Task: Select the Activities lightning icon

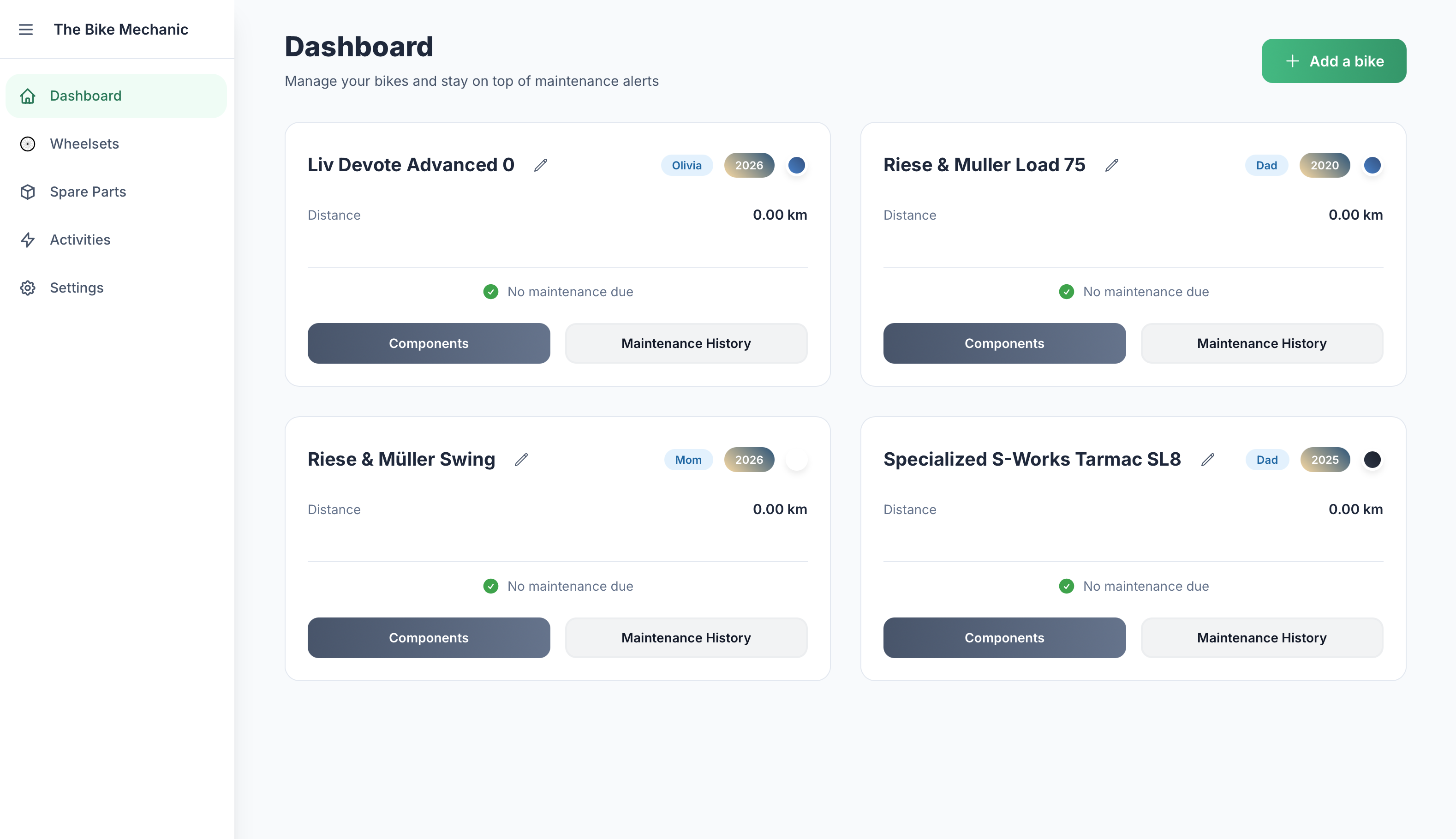Action: point(28,240)
